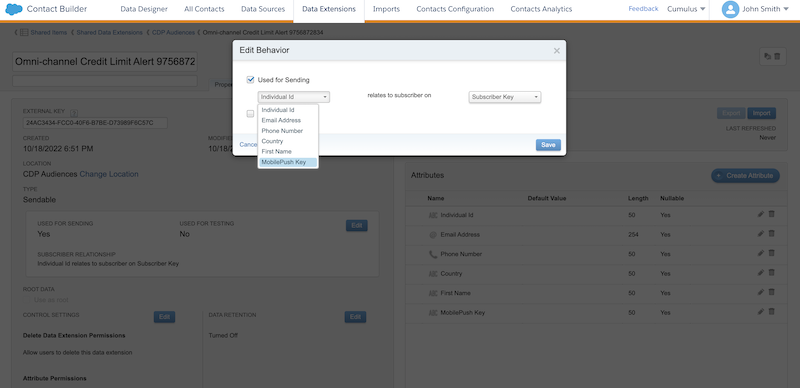Open the Data Designer tab

click(144, 9)
